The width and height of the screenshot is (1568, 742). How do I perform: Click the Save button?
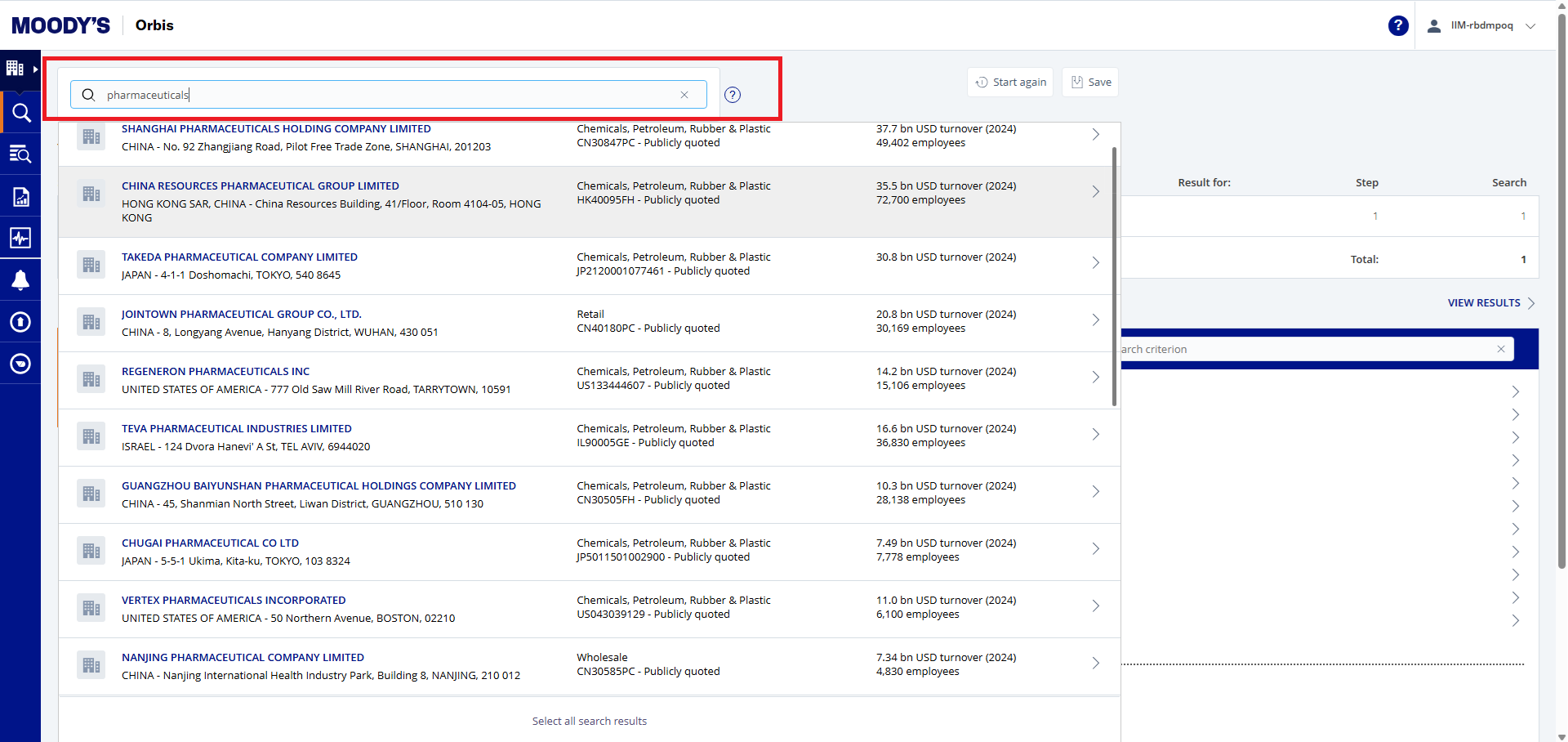(x=1090, y=83)
